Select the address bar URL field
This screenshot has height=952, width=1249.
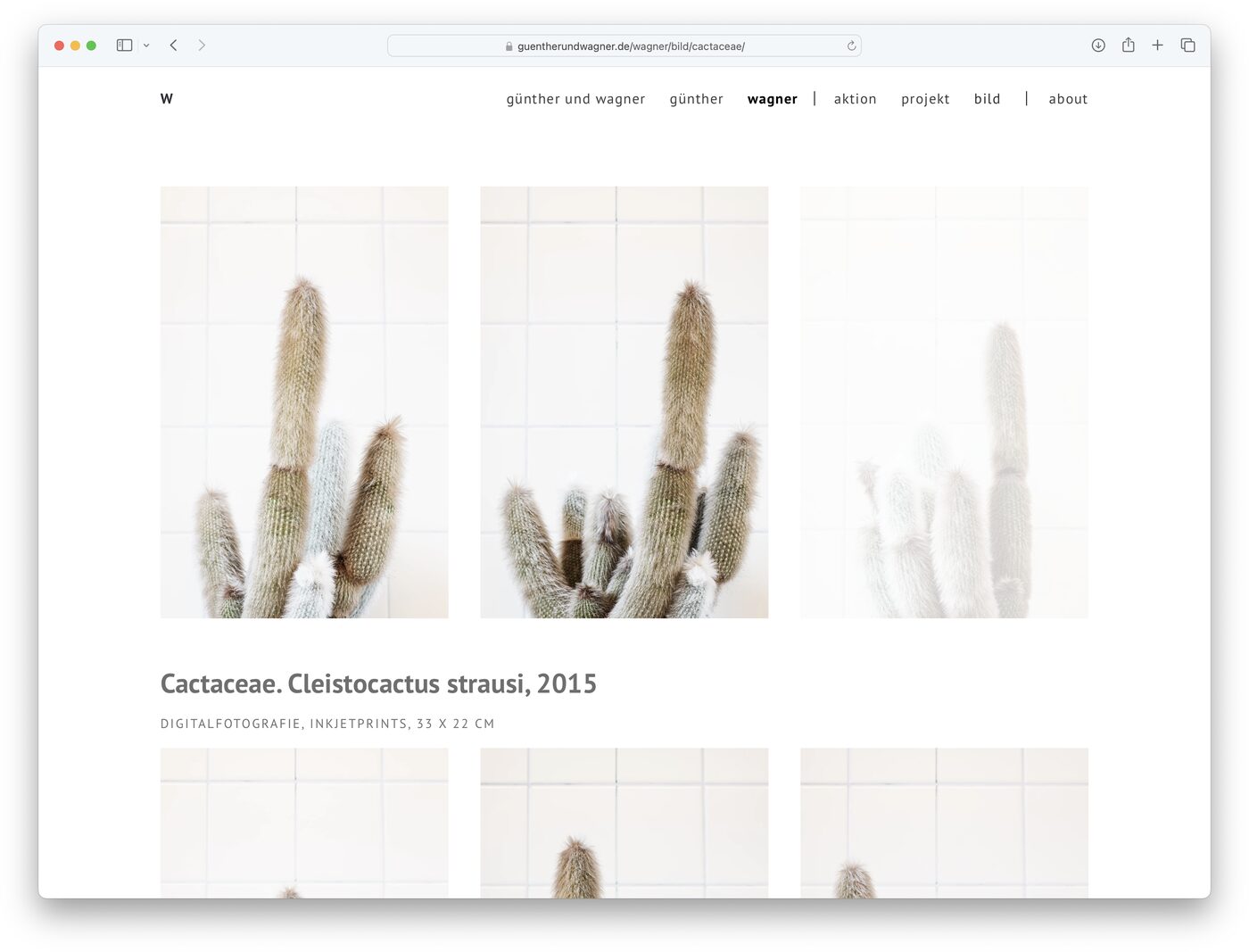(624, 46)
